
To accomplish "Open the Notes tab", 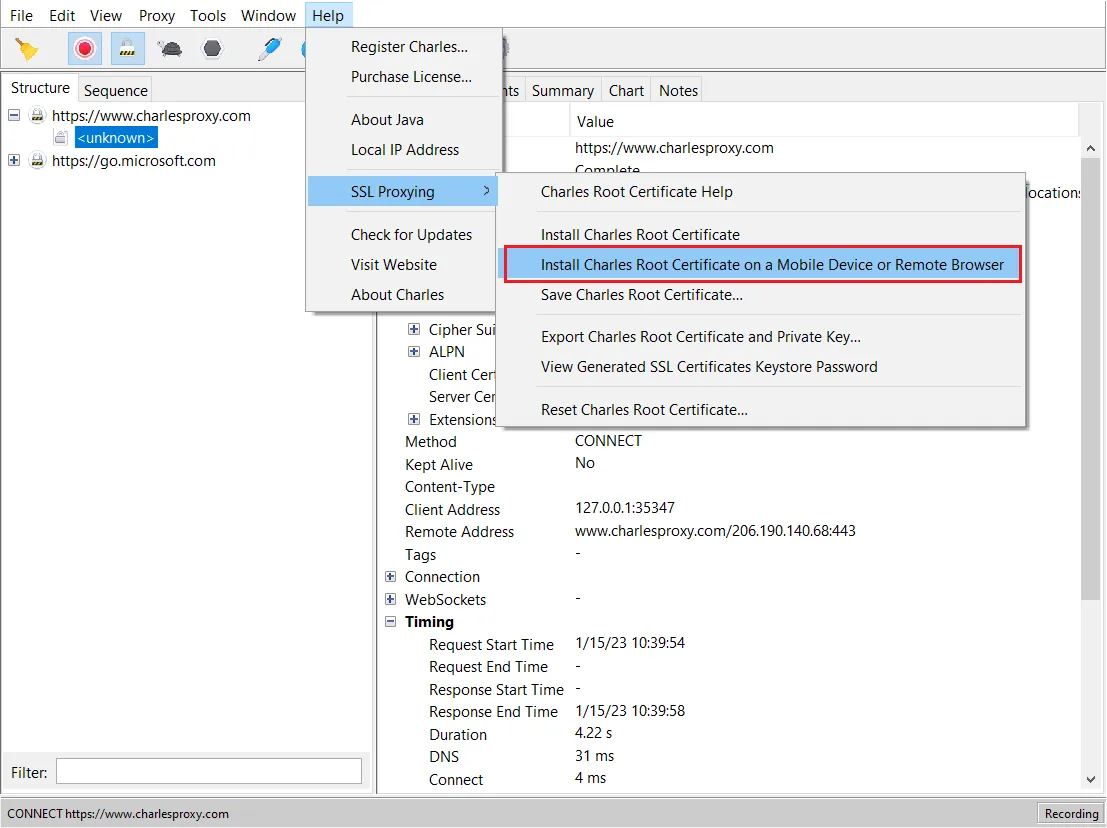I will point(678,90).
